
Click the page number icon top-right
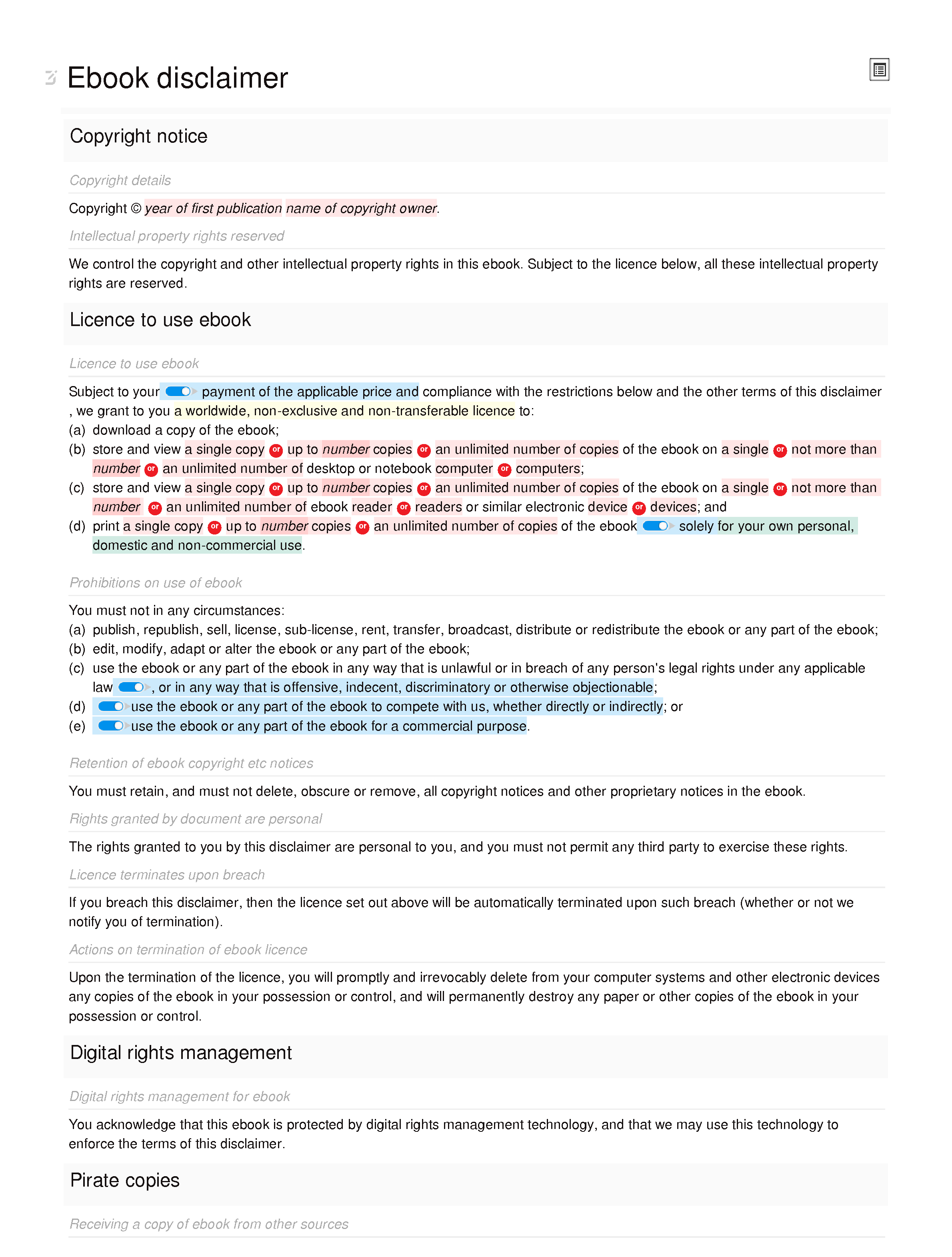click(878, 70)
